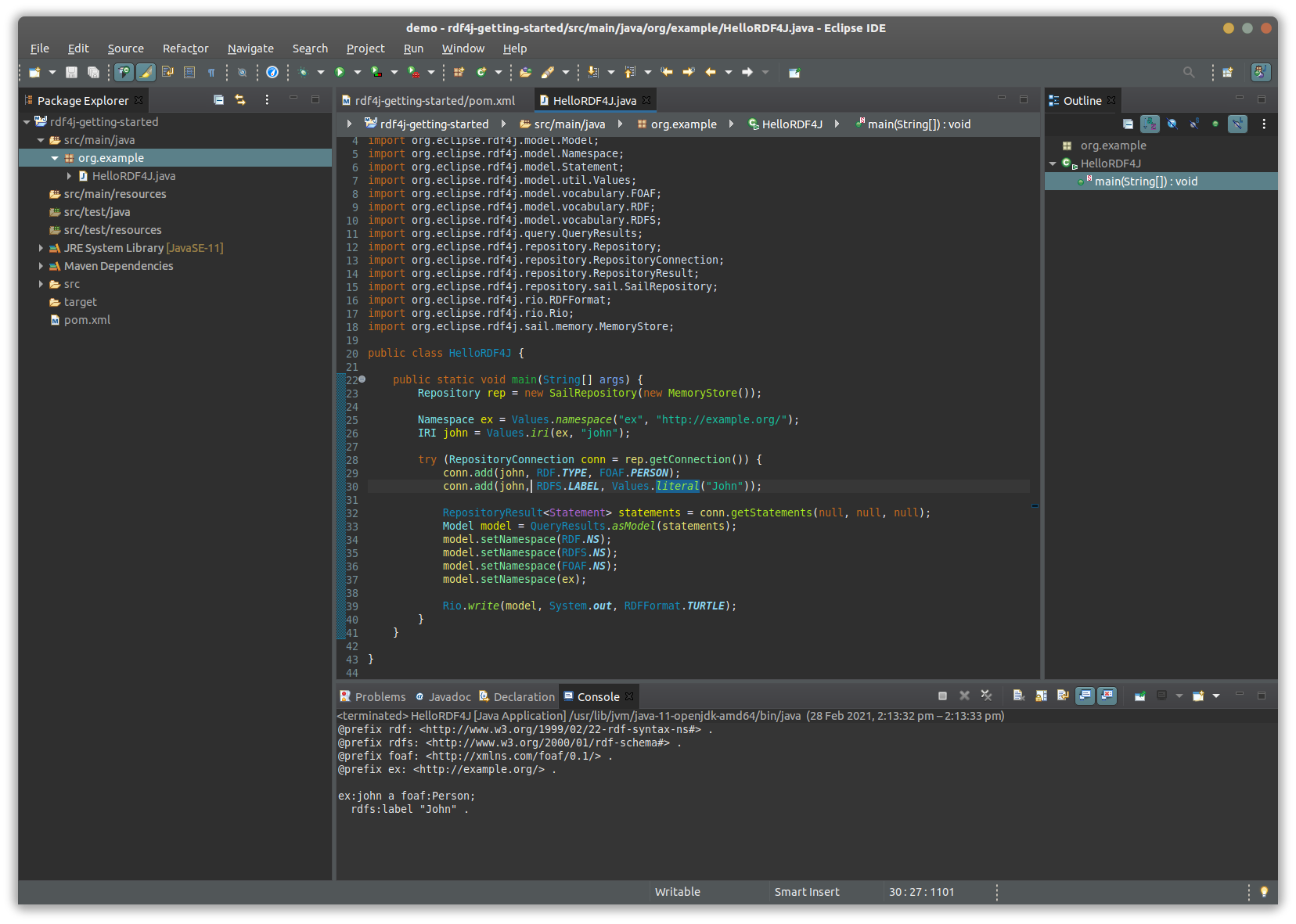1296x924 pixels.
Task: Click the tip lightbulb in status bar
Action: [x=1264, y=892]
